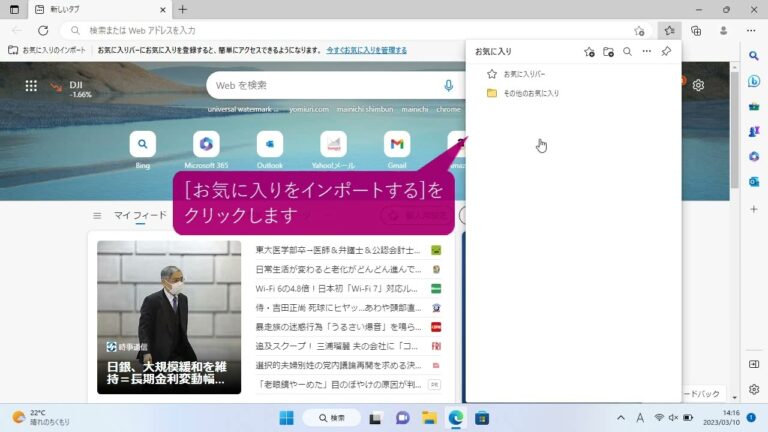
Task: Focus the address bar input
Action: [355, 30]
